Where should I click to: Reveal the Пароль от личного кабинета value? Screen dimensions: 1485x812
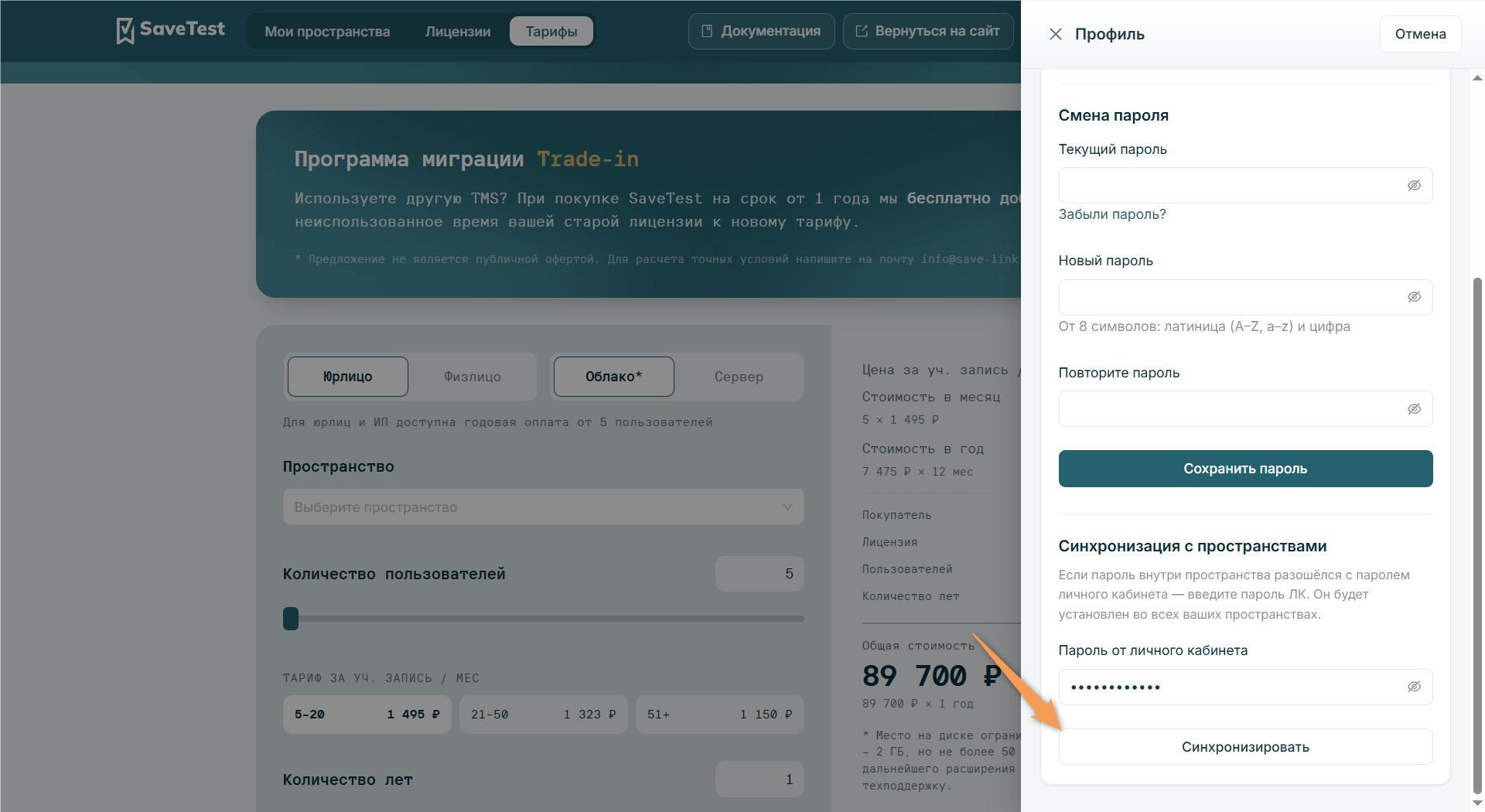[x=1414, y=687]
